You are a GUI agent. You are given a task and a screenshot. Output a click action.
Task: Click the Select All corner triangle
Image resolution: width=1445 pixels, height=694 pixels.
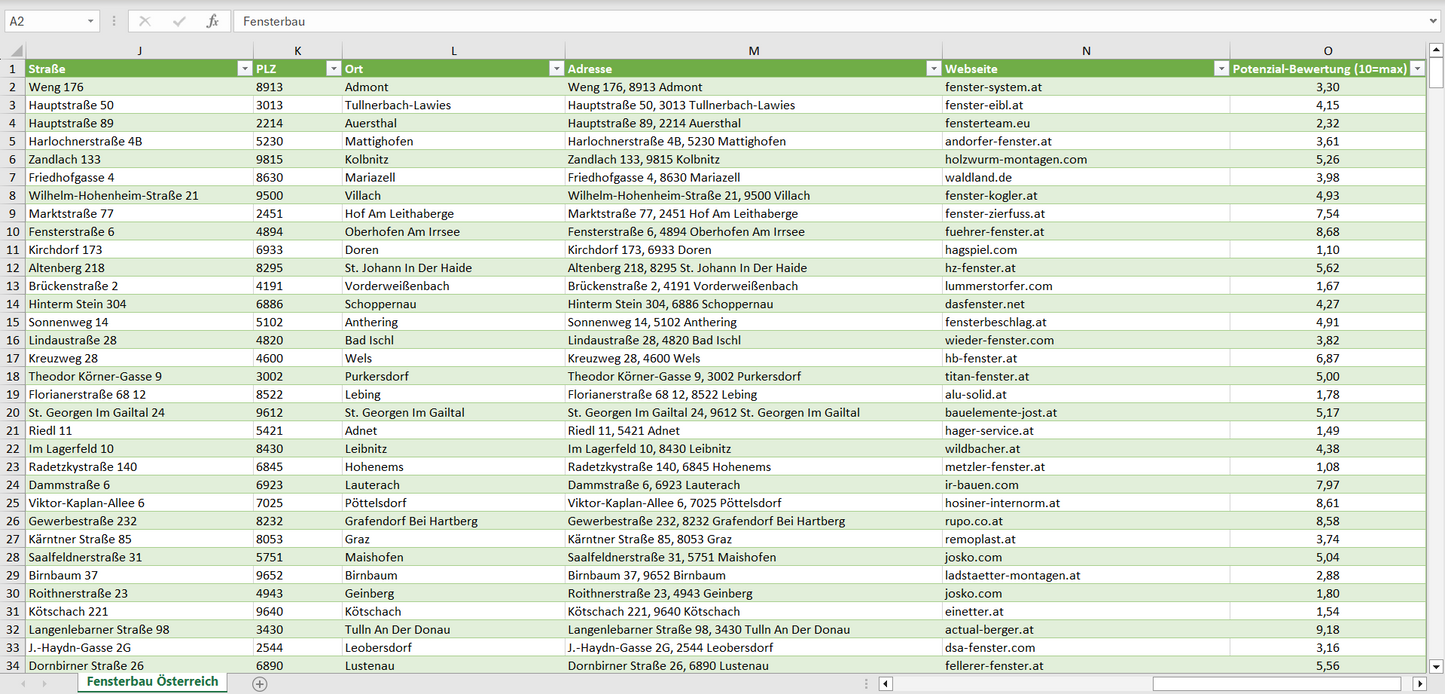pos(13,51)
